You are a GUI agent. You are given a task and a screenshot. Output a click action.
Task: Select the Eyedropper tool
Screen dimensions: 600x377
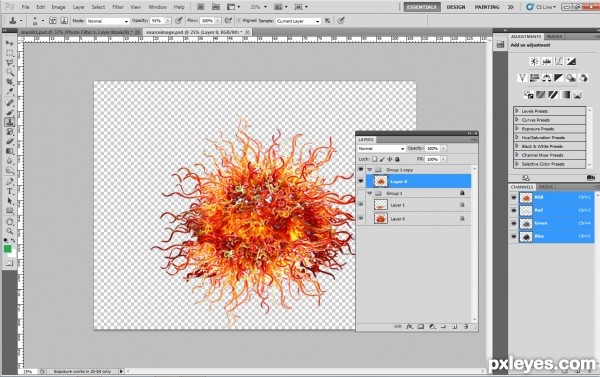pos(10,92)
